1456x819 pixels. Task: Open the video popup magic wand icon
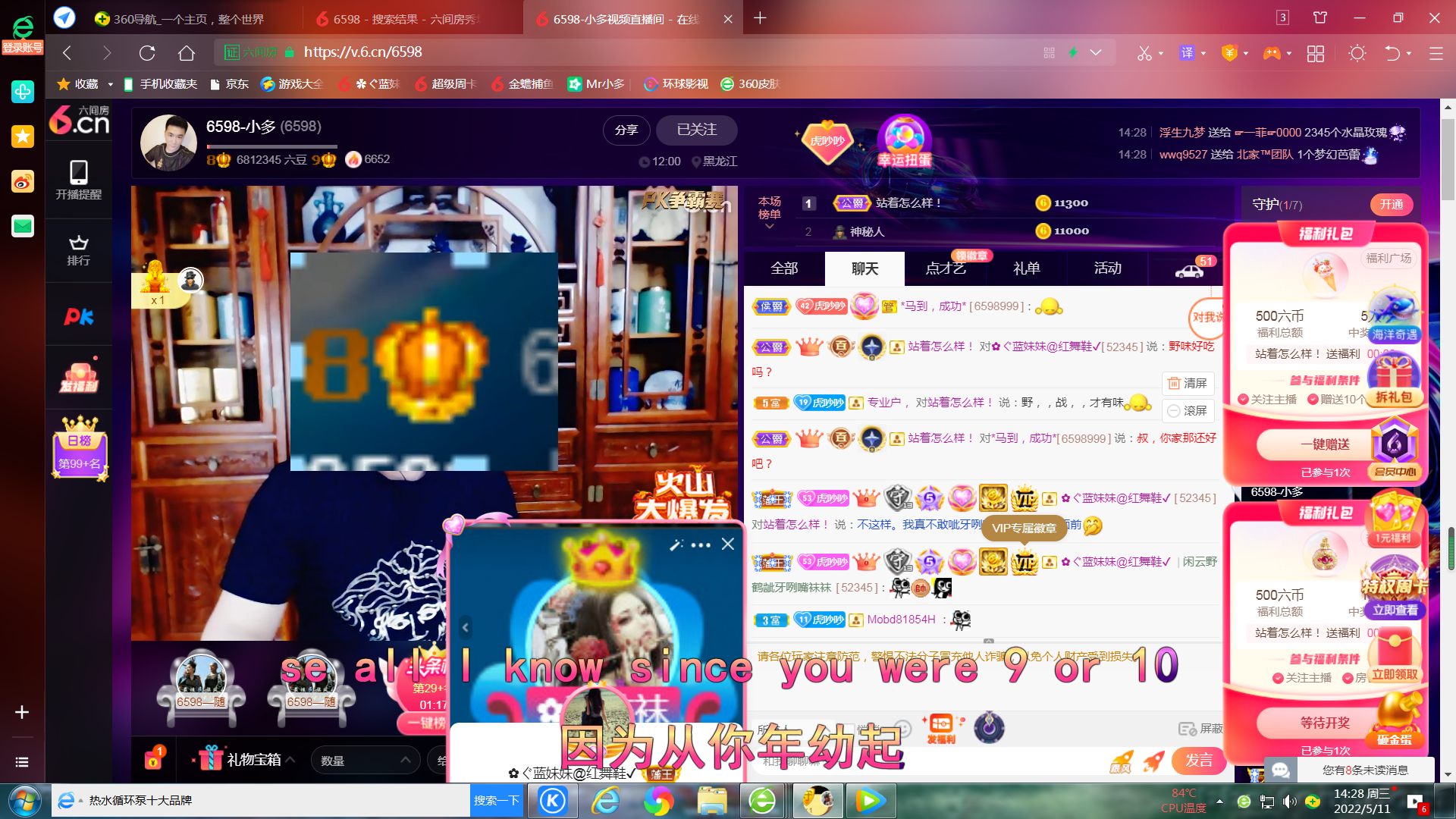[676, 544]
